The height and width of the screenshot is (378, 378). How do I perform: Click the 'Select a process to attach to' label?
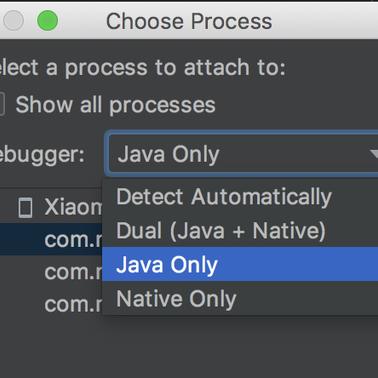143,67
